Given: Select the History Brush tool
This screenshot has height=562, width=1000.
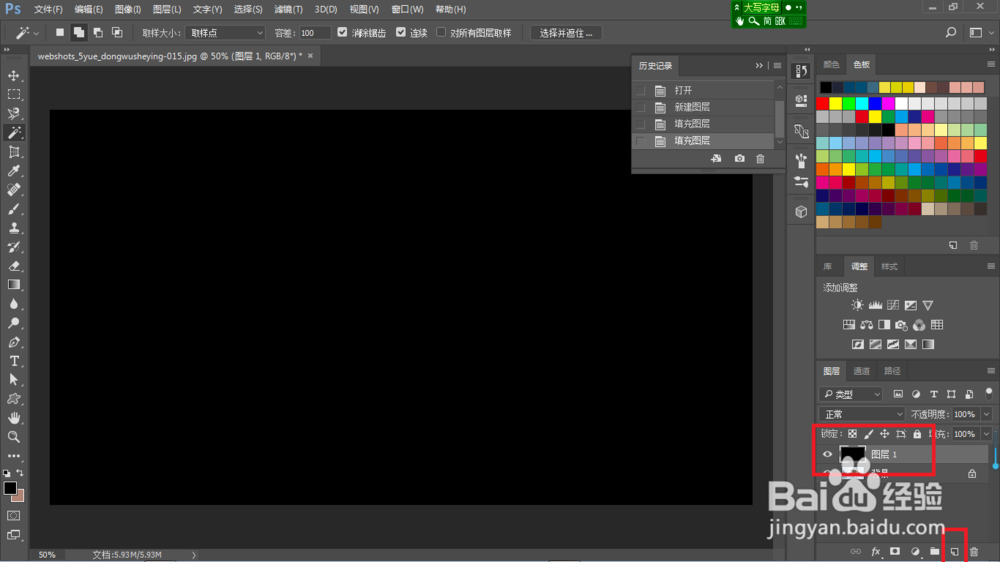Looking at the screenshot, I should pyautogui.click(x=13, y=247).
